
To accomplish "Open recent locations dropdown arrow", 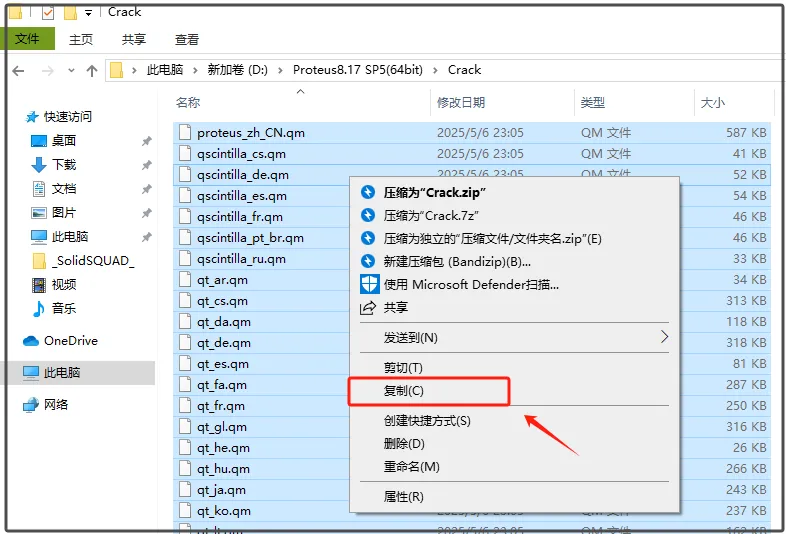I will pyautogui.click(x=71, y=71).
